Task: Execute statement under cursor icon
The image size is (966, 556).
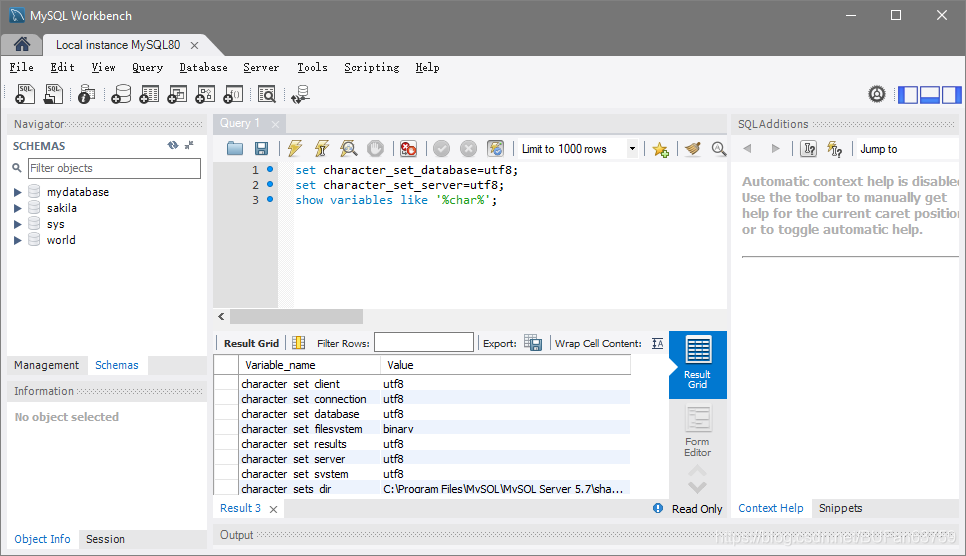Action: point(322,149)
